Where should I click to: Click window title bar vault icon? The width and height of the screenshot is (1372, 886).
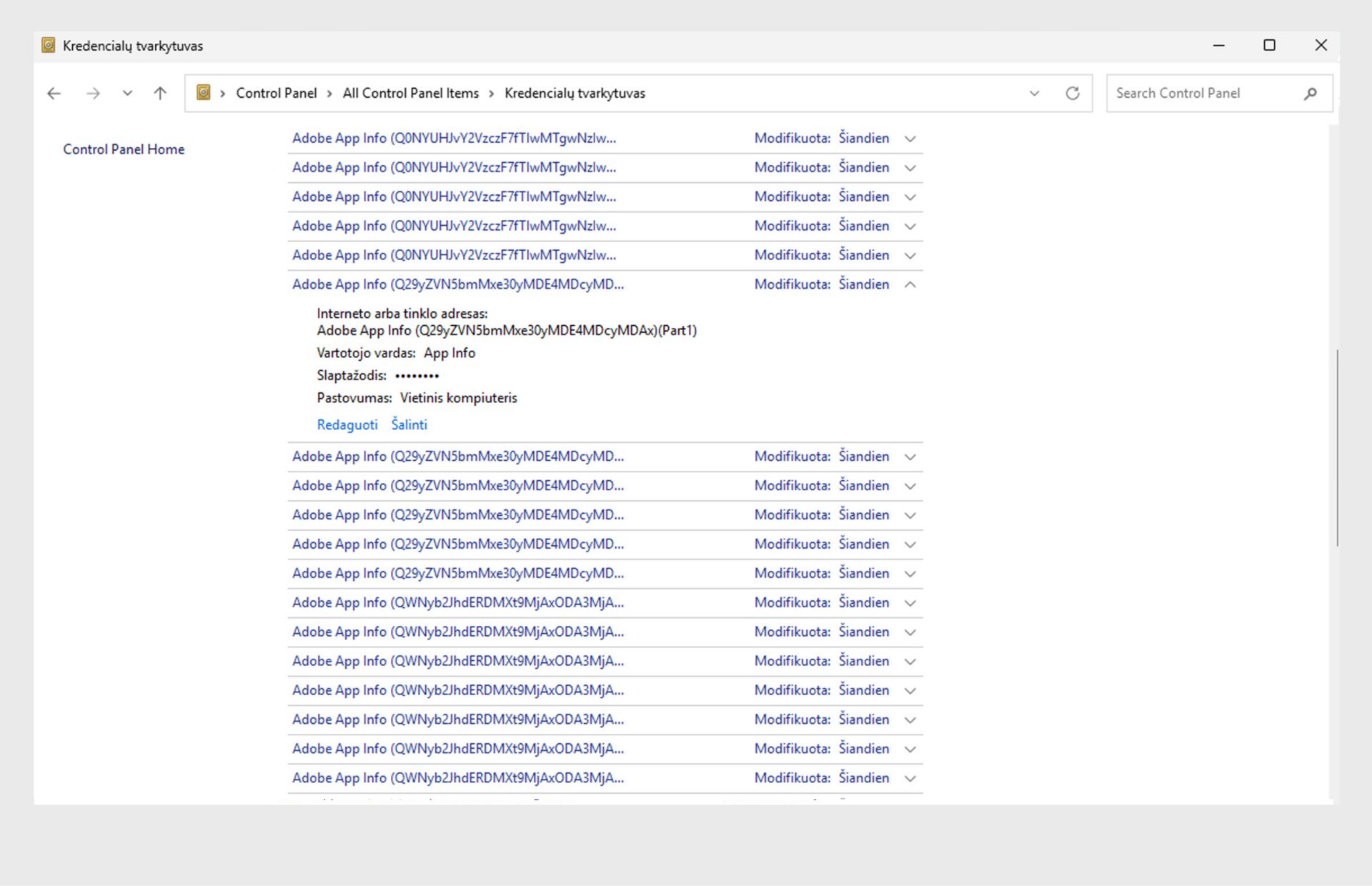49,46
